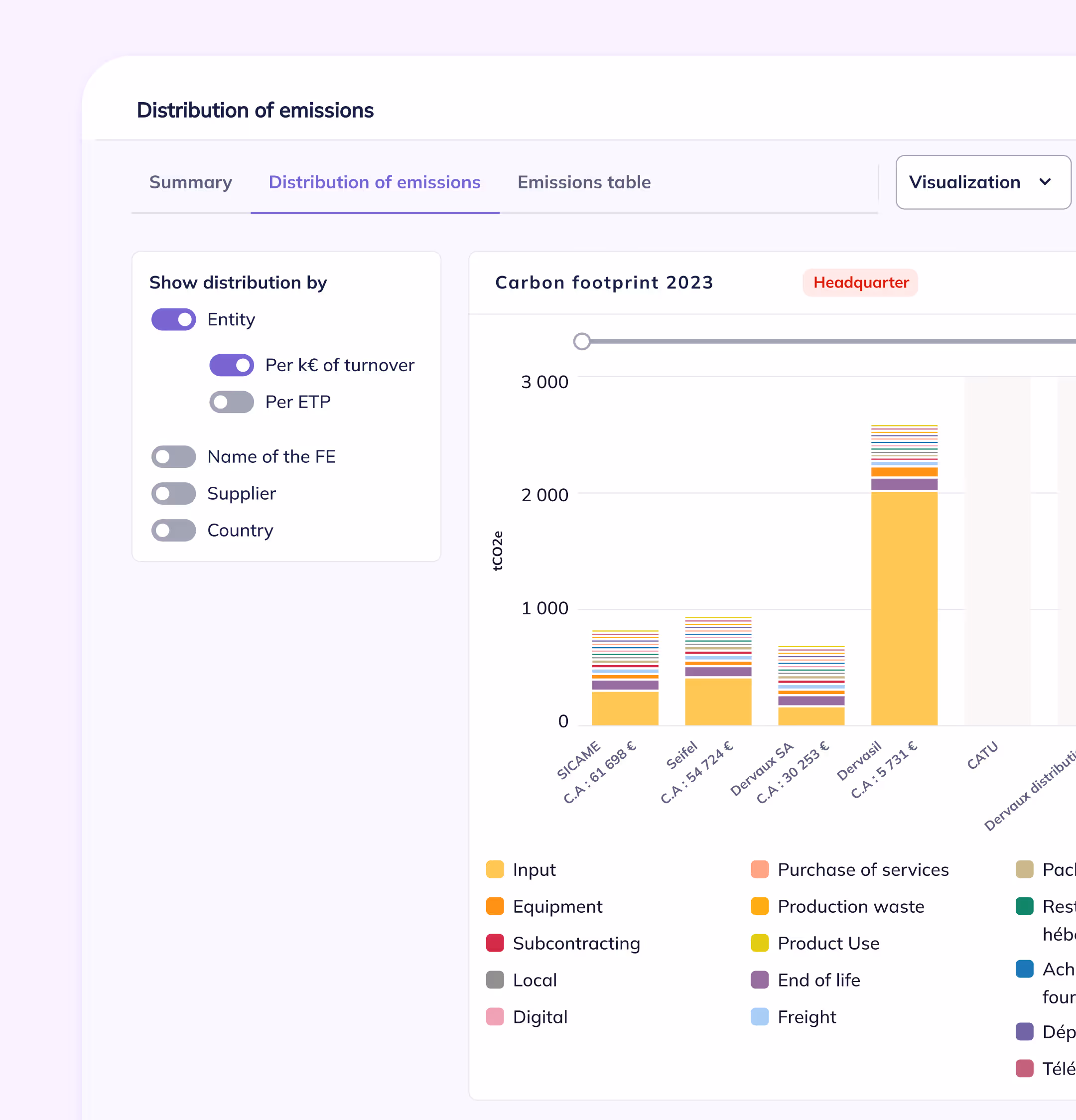Click the End of life legend swatch
This screenshot has width=1076, height=1120.
[760, 980]
